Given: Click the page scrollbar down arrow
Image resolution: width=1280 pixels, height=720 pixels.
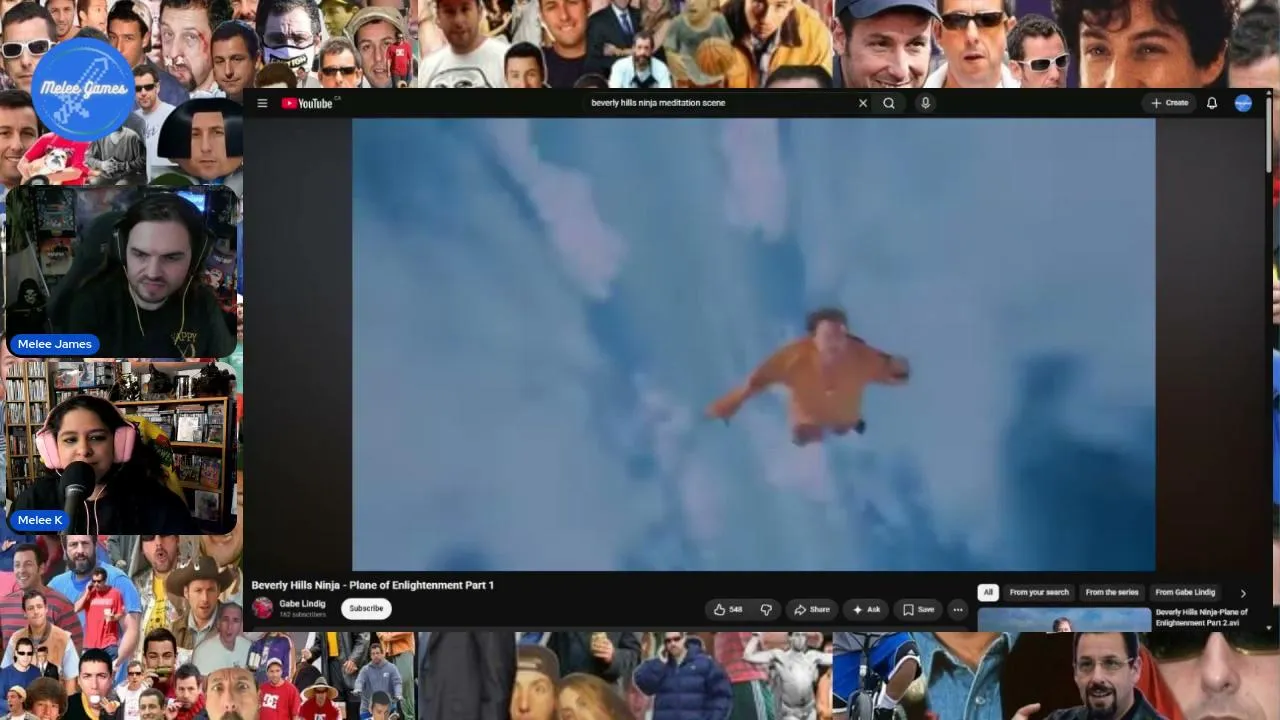Looking at the screenshot, I should coord(1269,627).
